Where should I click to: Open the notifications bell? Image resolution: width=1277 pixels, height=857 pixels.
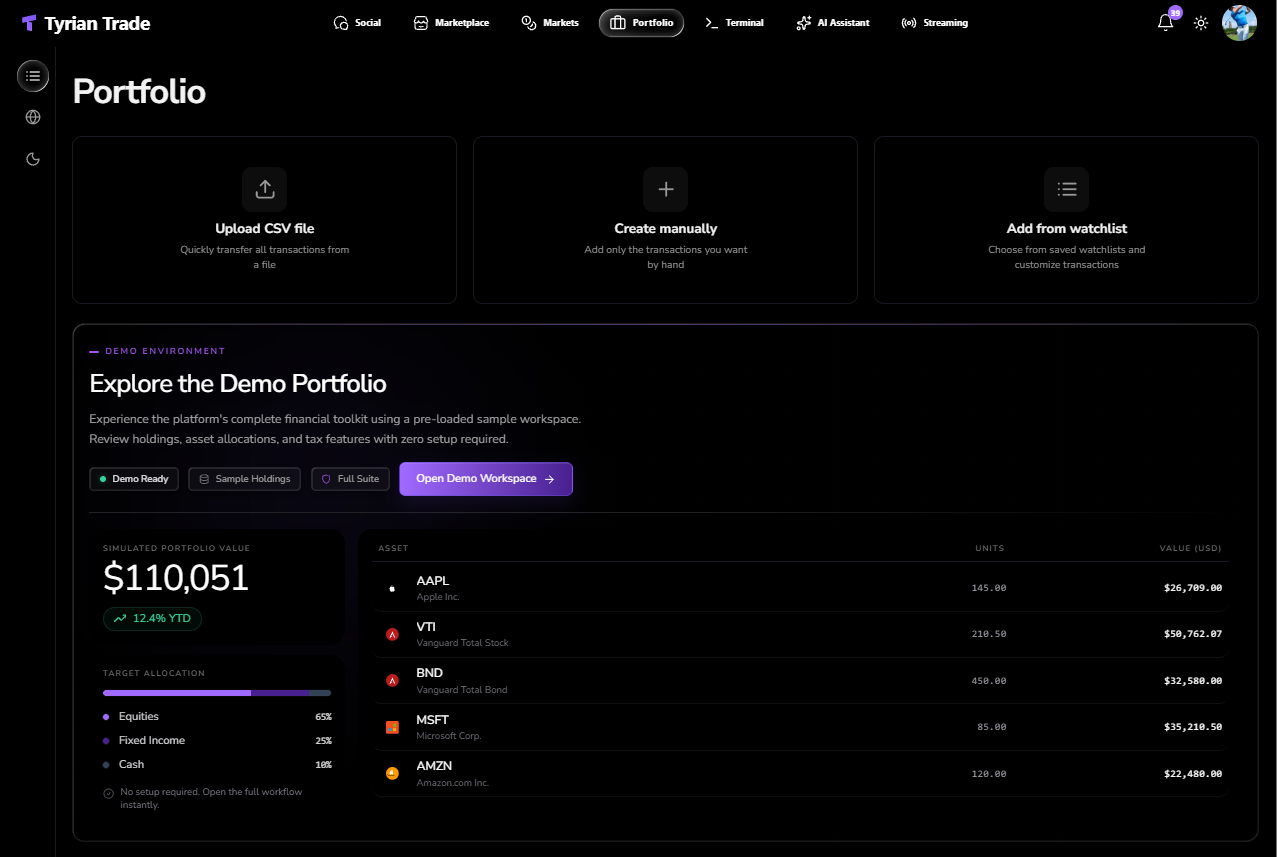pyautogui.click(x=1165, y=23)
